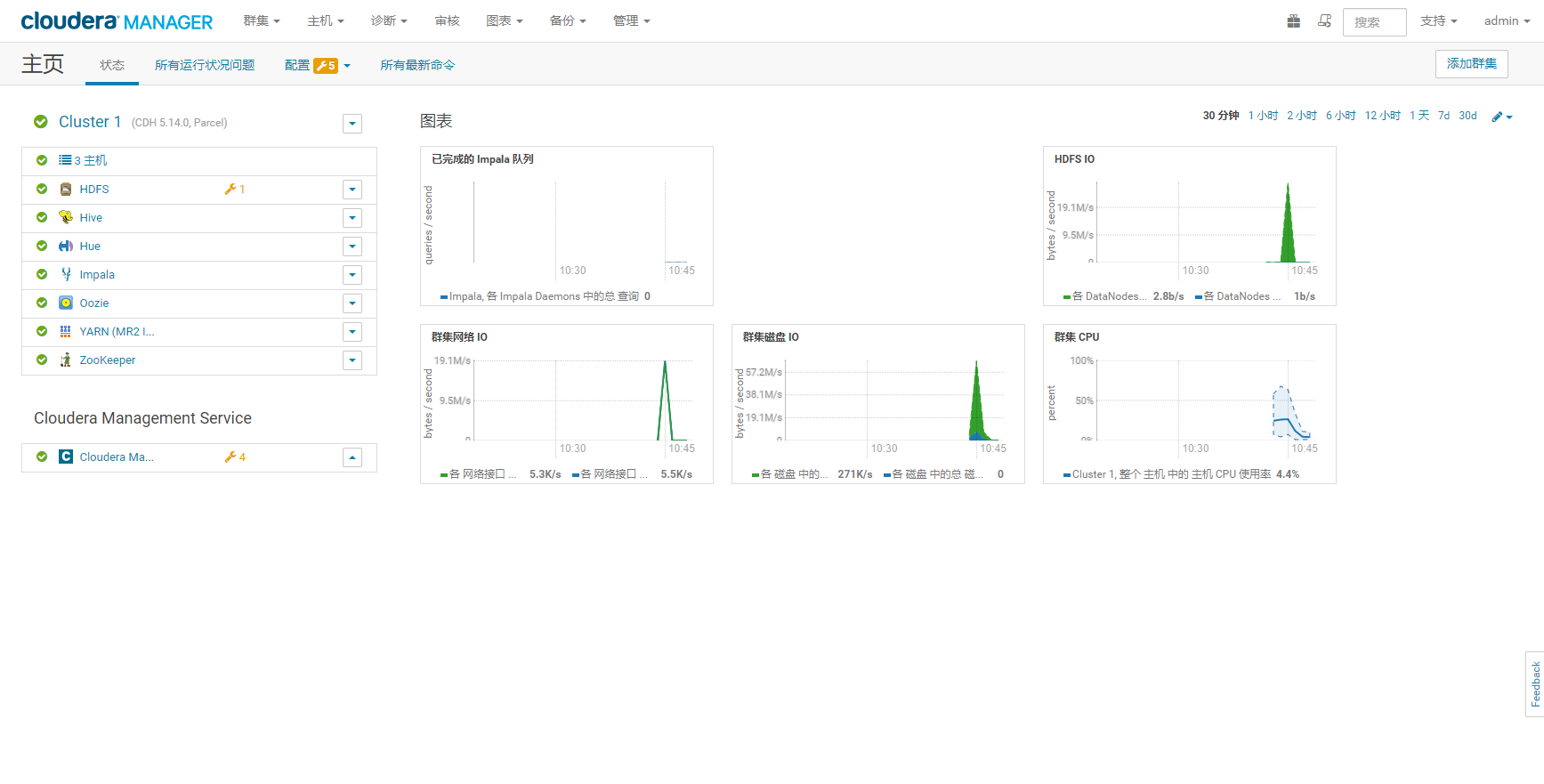1544x784 pixels.
Task: Open the 主机 menu
Action: tap(326, 20)
